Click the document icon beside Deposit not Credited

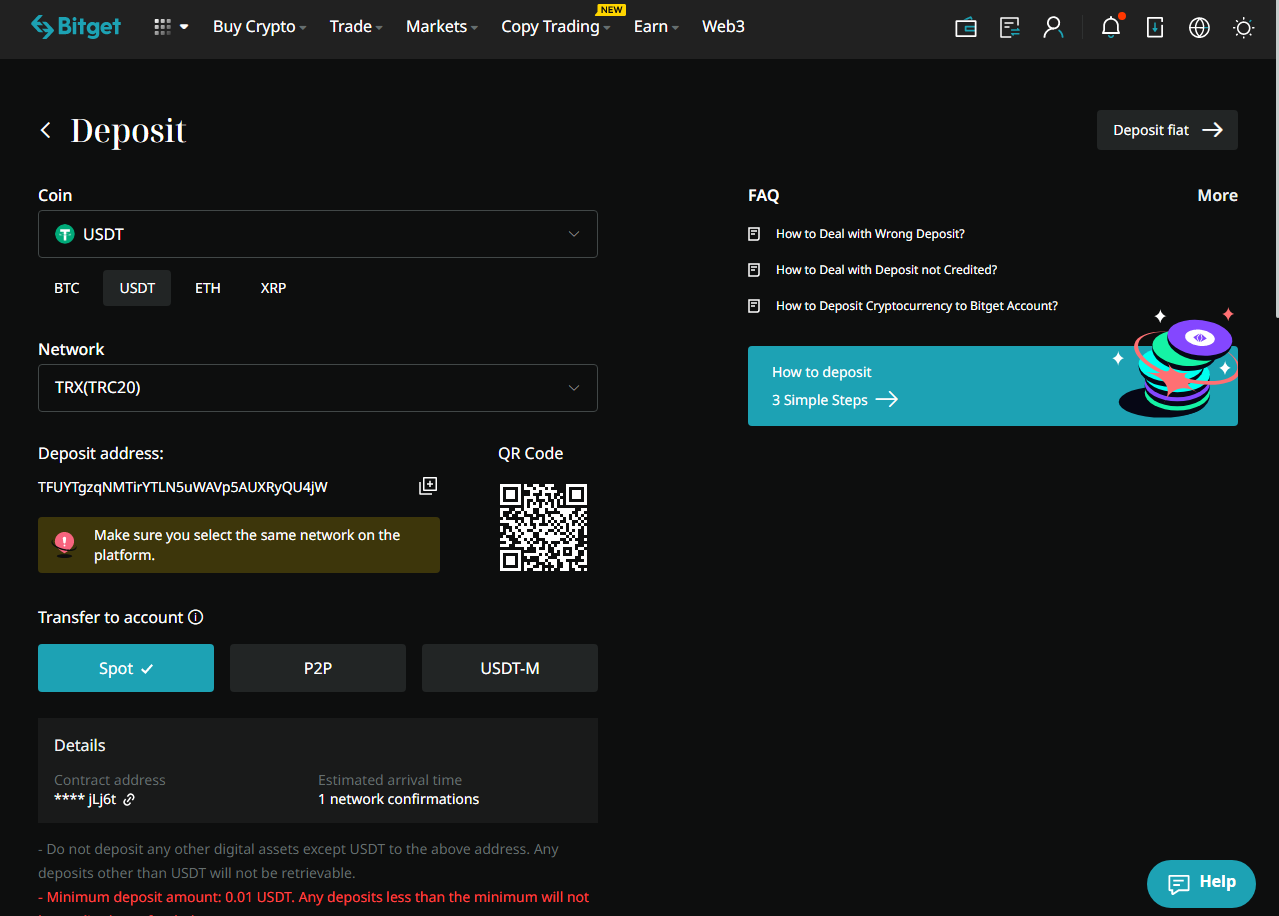pyautogui.click(x=755, y=270)
